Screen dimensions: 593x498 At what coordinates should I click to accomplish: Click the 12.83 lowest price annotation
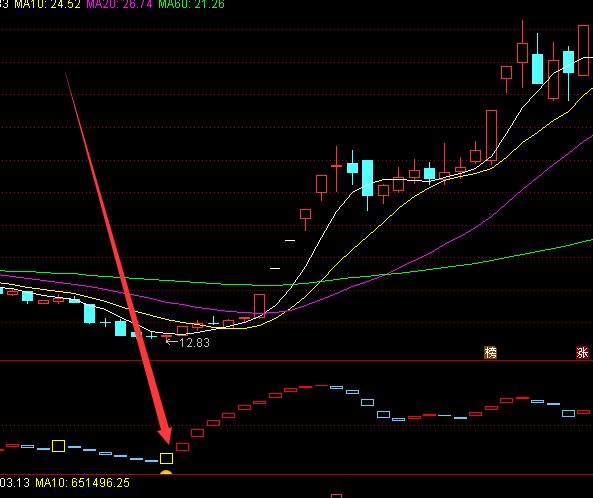tap(194, 343)
